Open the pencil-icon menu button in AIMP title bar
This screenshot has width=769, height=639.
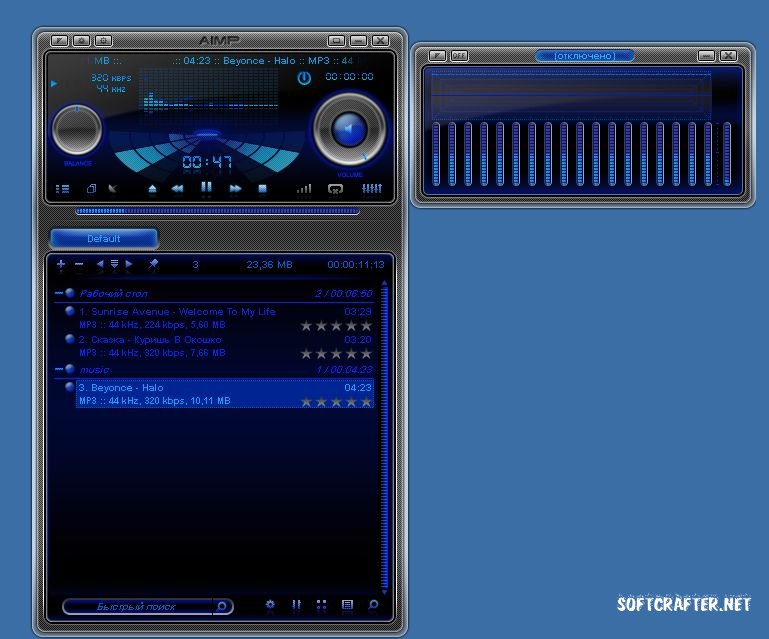pyautogui.click(x=60, y=41)
